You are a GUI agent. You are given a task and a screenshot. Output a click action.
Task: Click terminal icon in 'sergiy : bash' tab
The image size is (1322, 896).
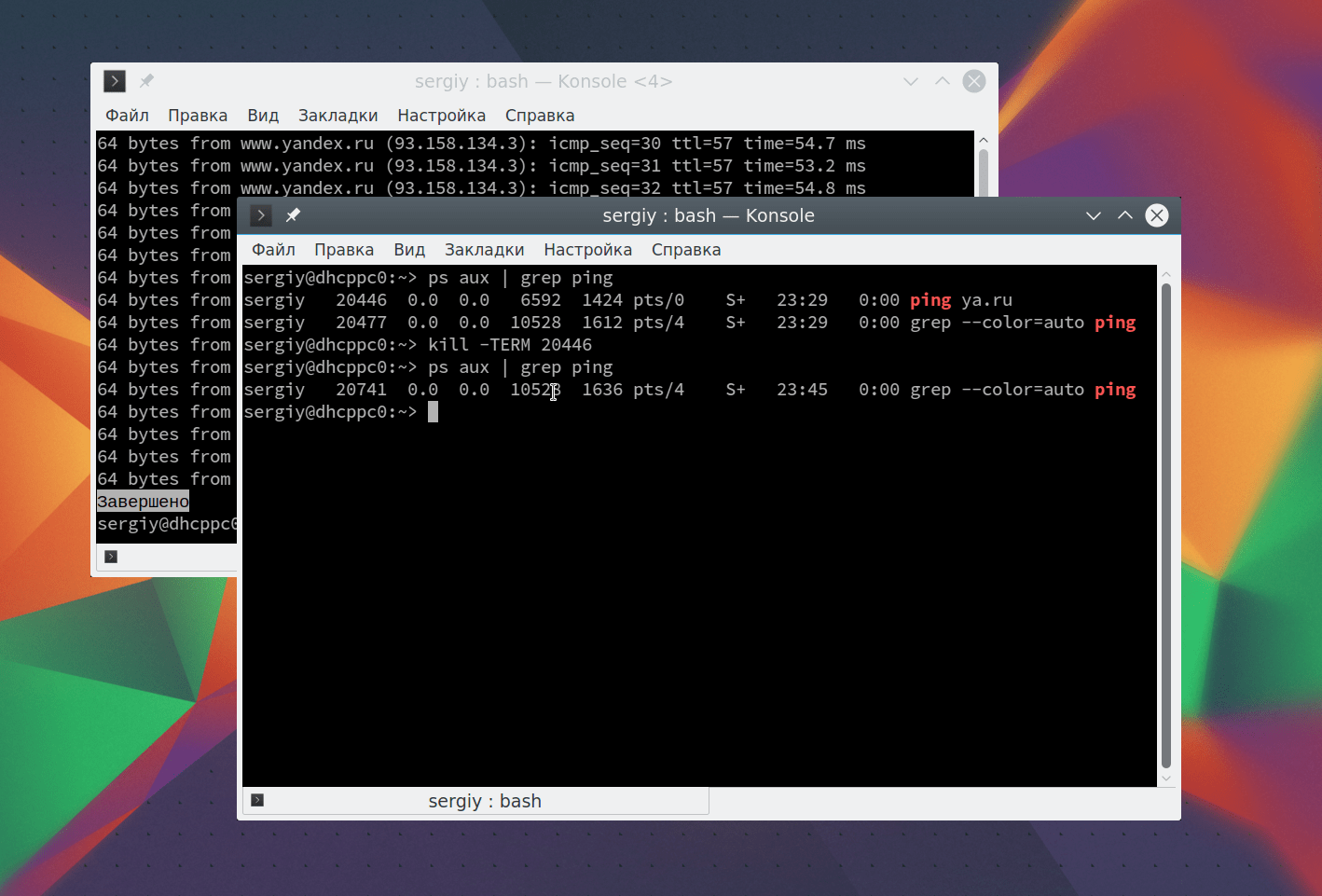point(257,800)
